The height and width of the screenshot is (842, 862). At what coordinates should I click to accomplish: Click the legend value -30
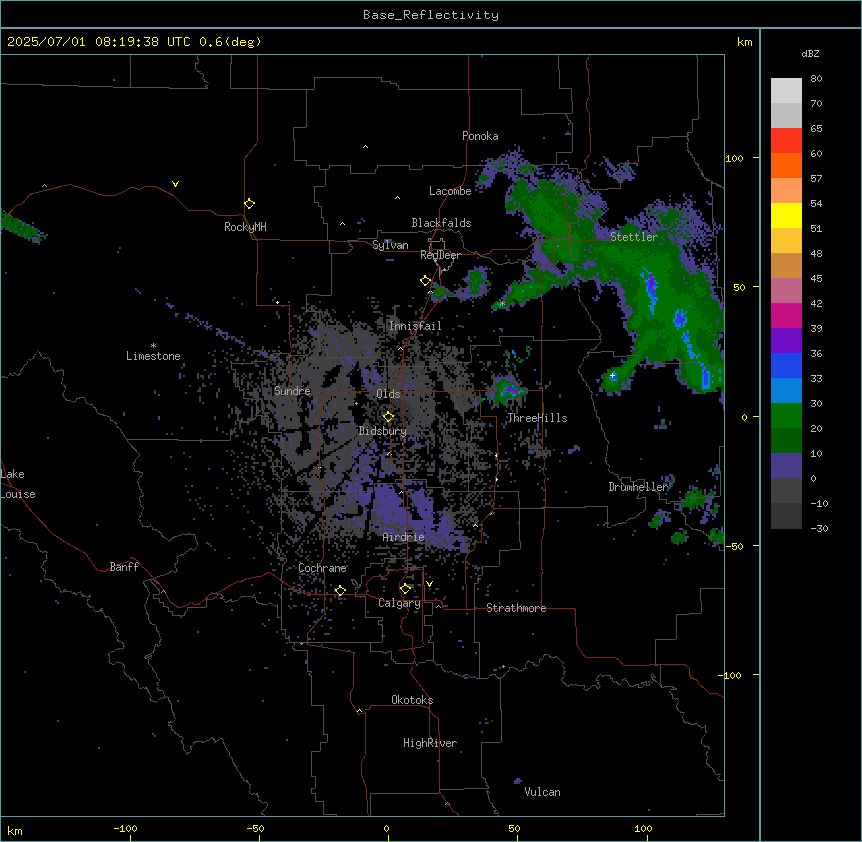tap(819, 529)
